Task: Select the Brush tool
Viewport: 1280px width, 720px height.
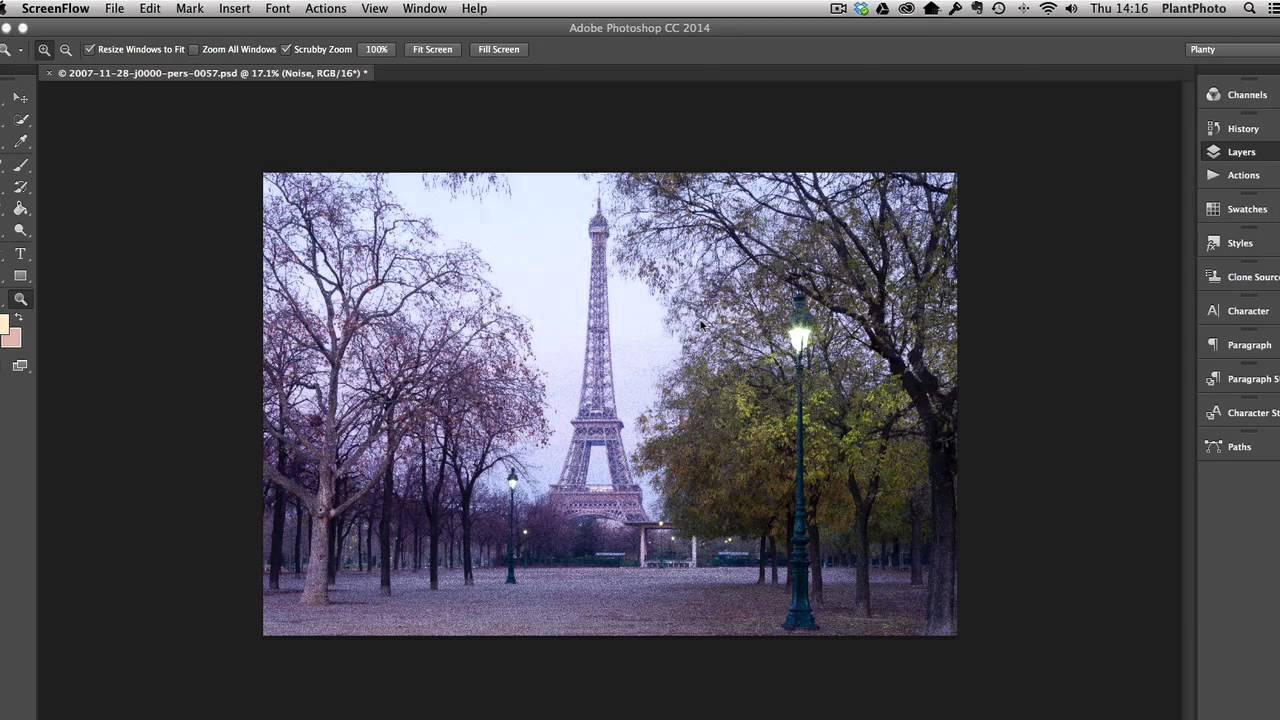Action: click(20, 165)
